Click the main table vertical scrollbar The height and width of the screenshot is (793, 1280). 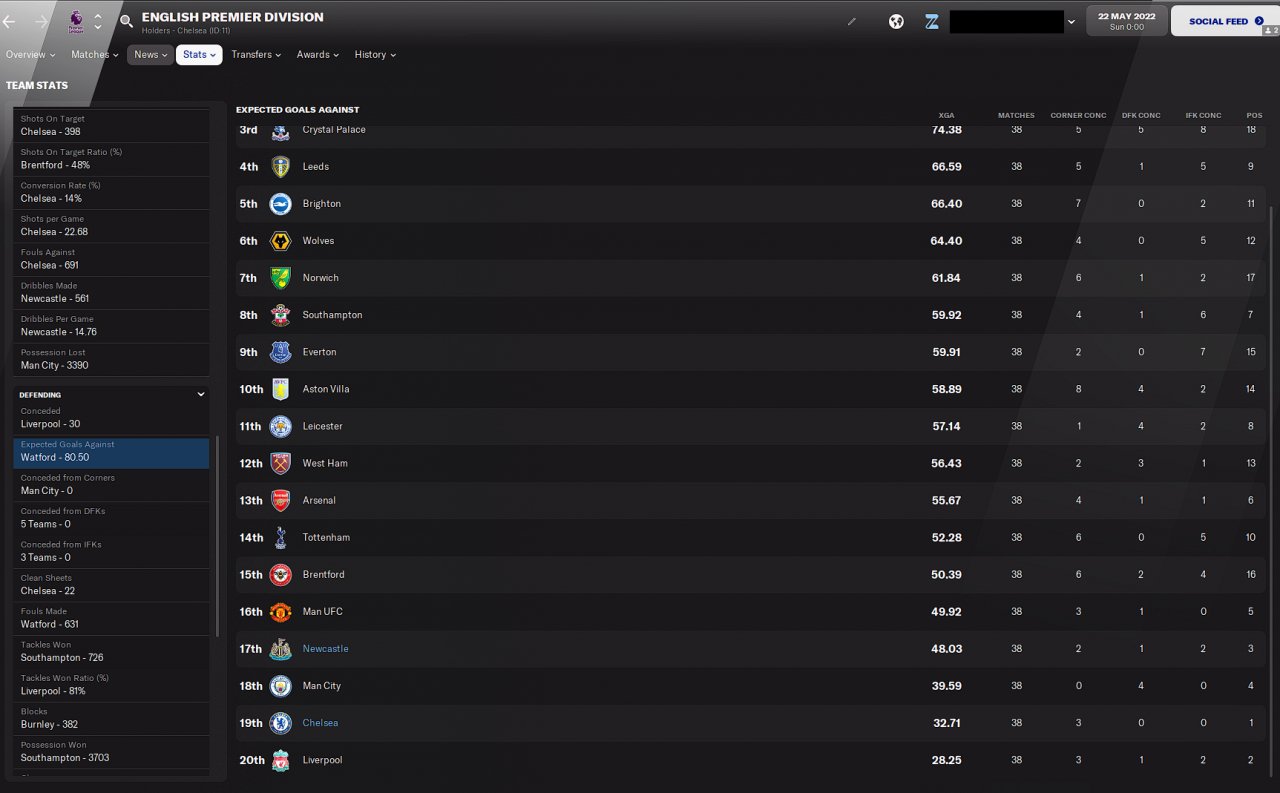[1271, 490]
